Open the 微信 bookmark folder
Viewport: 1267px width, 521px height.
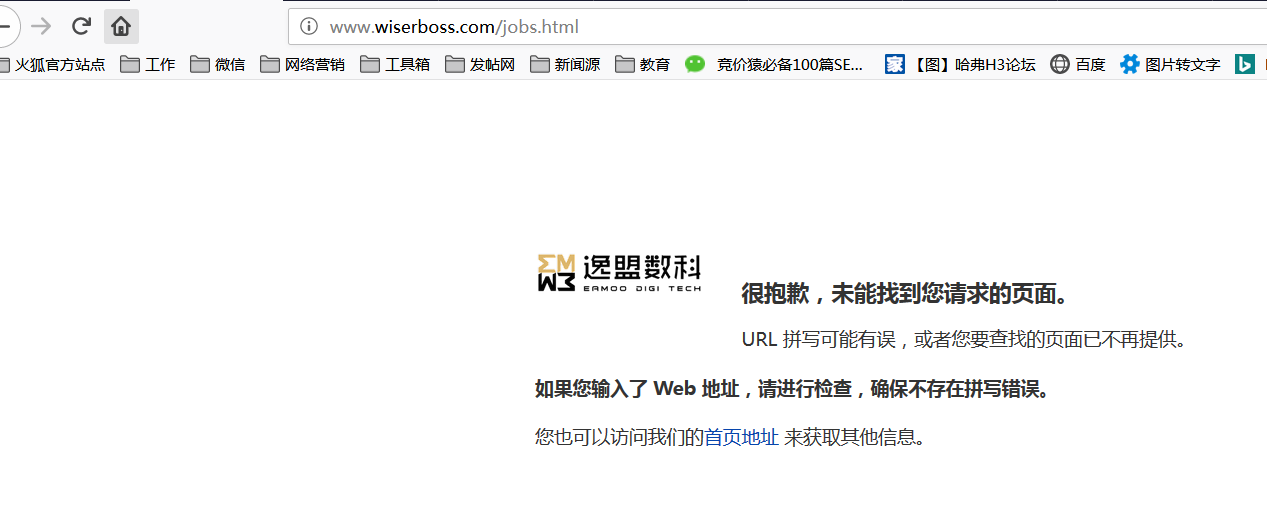coord(218,64)
